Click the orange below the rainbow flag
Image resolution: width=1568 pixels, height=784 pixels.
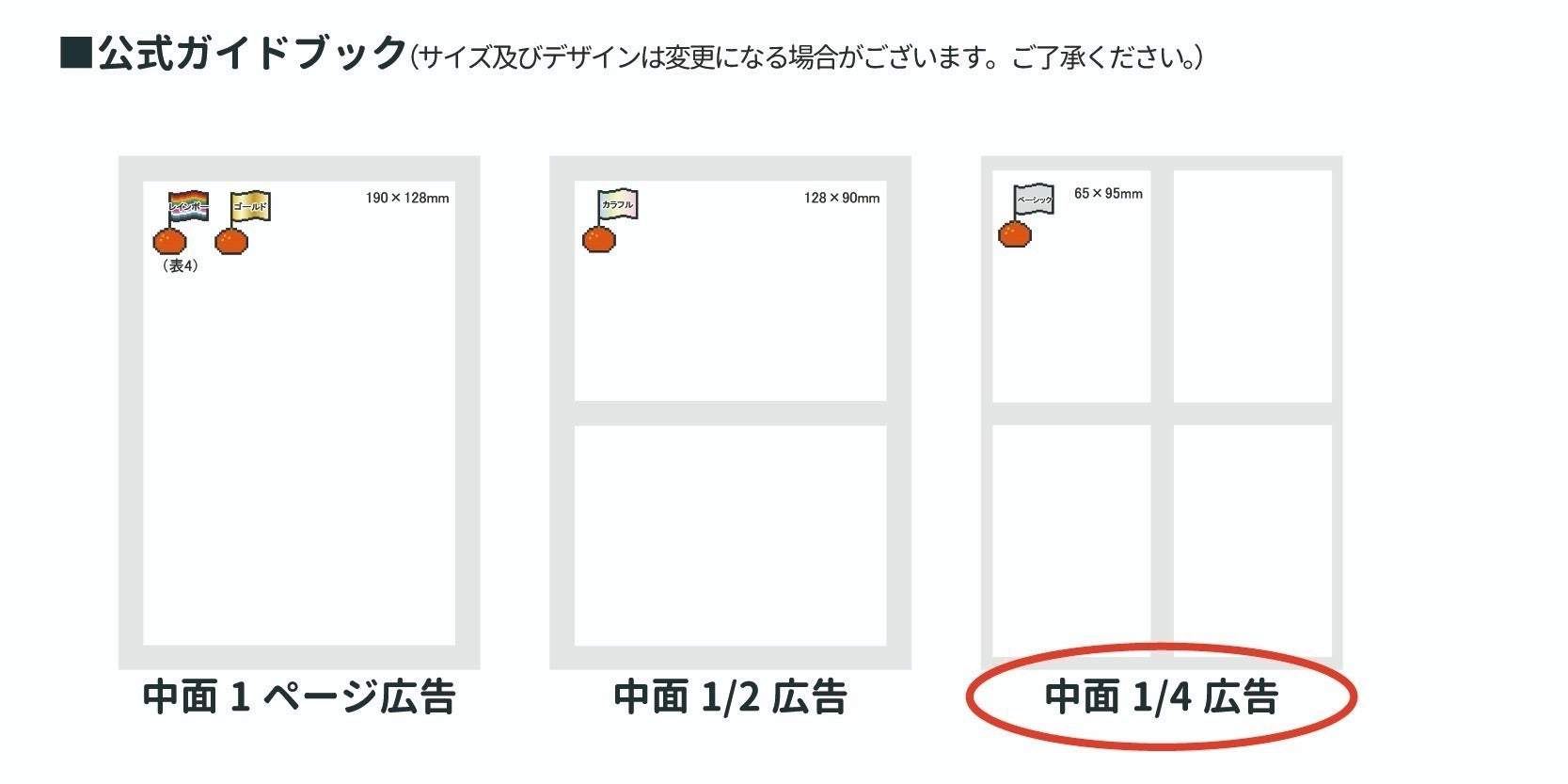[170, 242]
